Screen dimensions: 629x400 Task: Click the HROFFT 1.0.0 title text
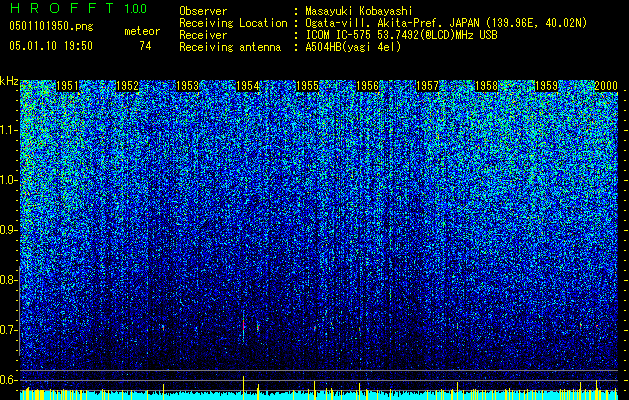click(x=79, y=8)
